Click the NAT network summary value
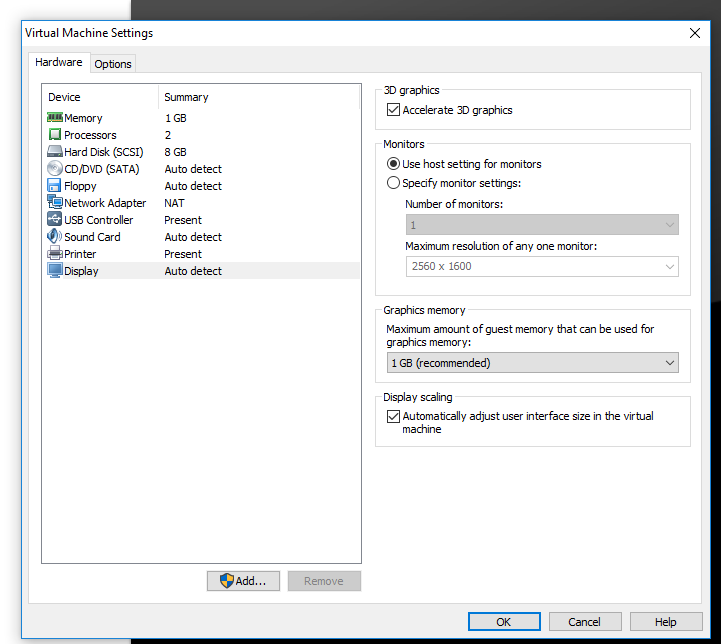 coord(174,203)
